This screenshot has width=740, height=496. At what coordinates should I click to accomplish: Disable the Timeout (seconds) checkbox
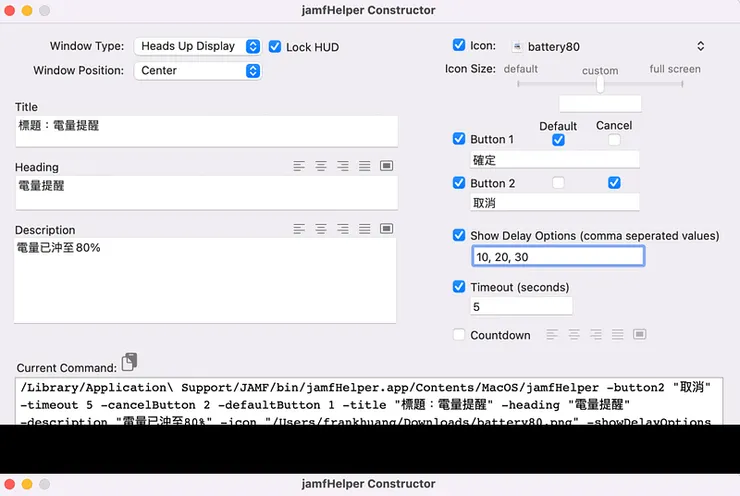(459, 286)
